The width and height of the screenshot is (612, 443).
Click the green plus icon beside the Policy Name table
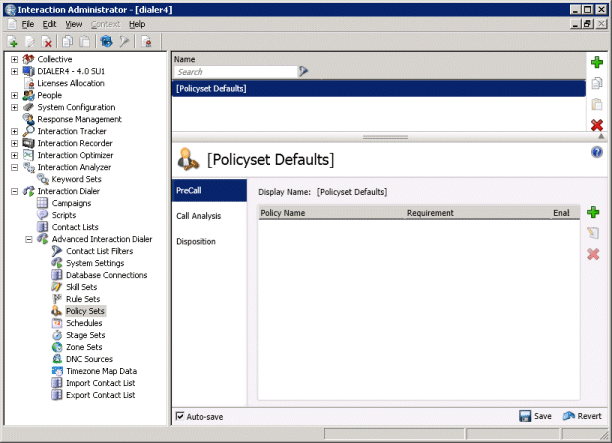593,213
